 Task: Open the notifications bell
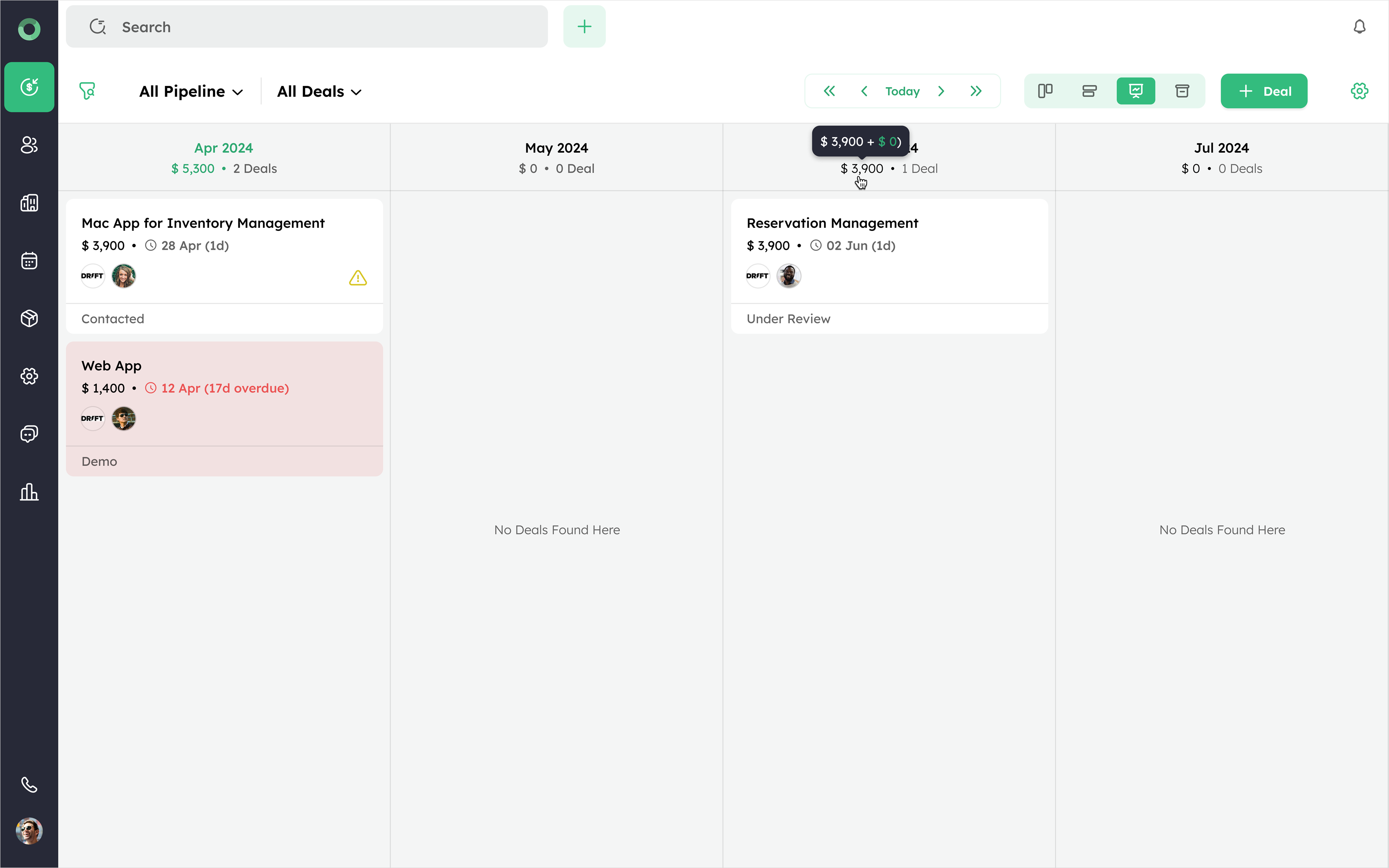point(1359,27)
